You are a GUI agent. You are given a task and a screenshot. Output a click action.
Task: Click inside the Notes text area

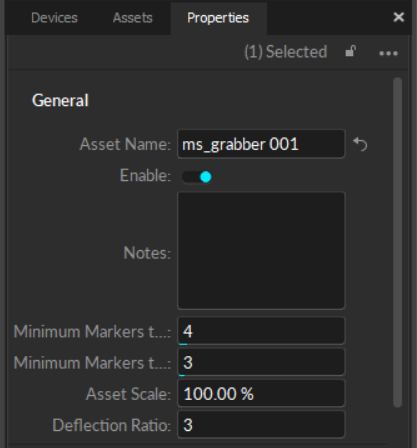[x=261, y=250]
